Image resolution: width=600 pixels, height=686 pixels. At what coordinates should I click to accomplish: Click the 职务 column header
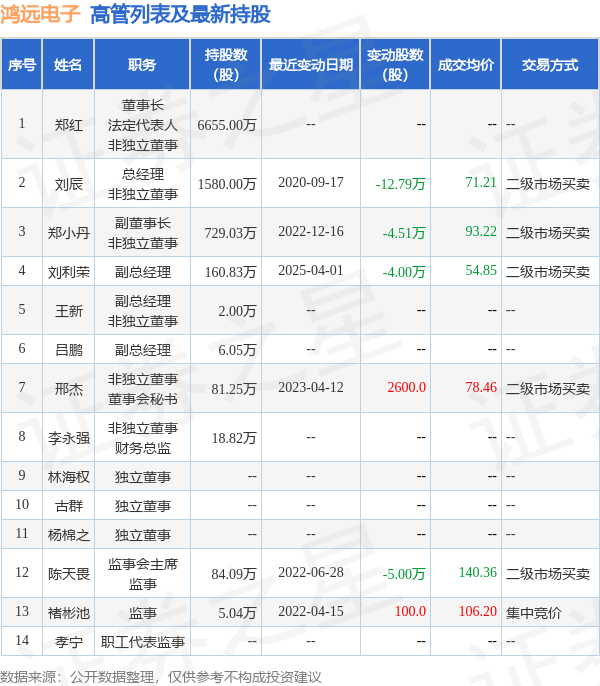(x=142, y=65)
